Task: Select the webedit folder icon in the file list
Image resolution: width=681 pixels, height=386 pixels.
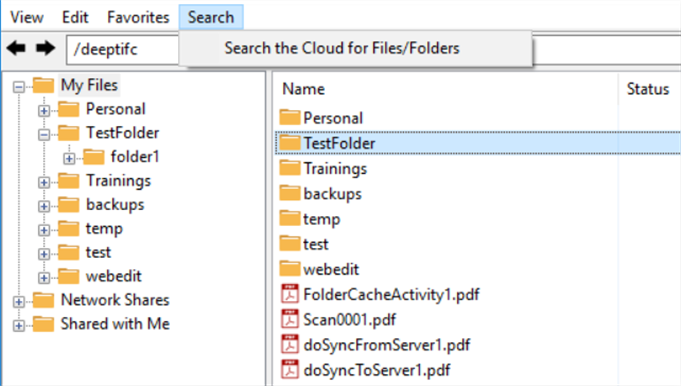Action: pos(290,269)
